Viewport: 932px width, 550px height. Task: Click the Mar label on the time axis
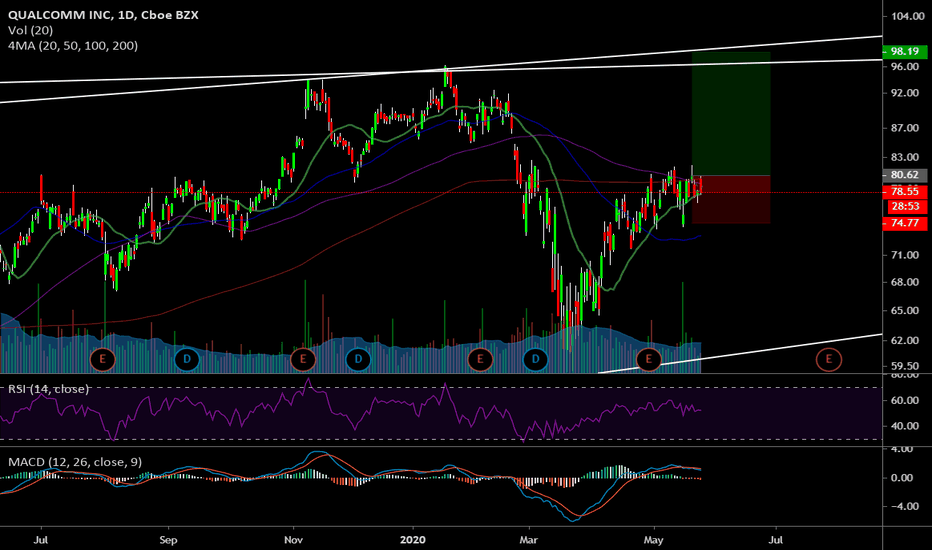528,540
